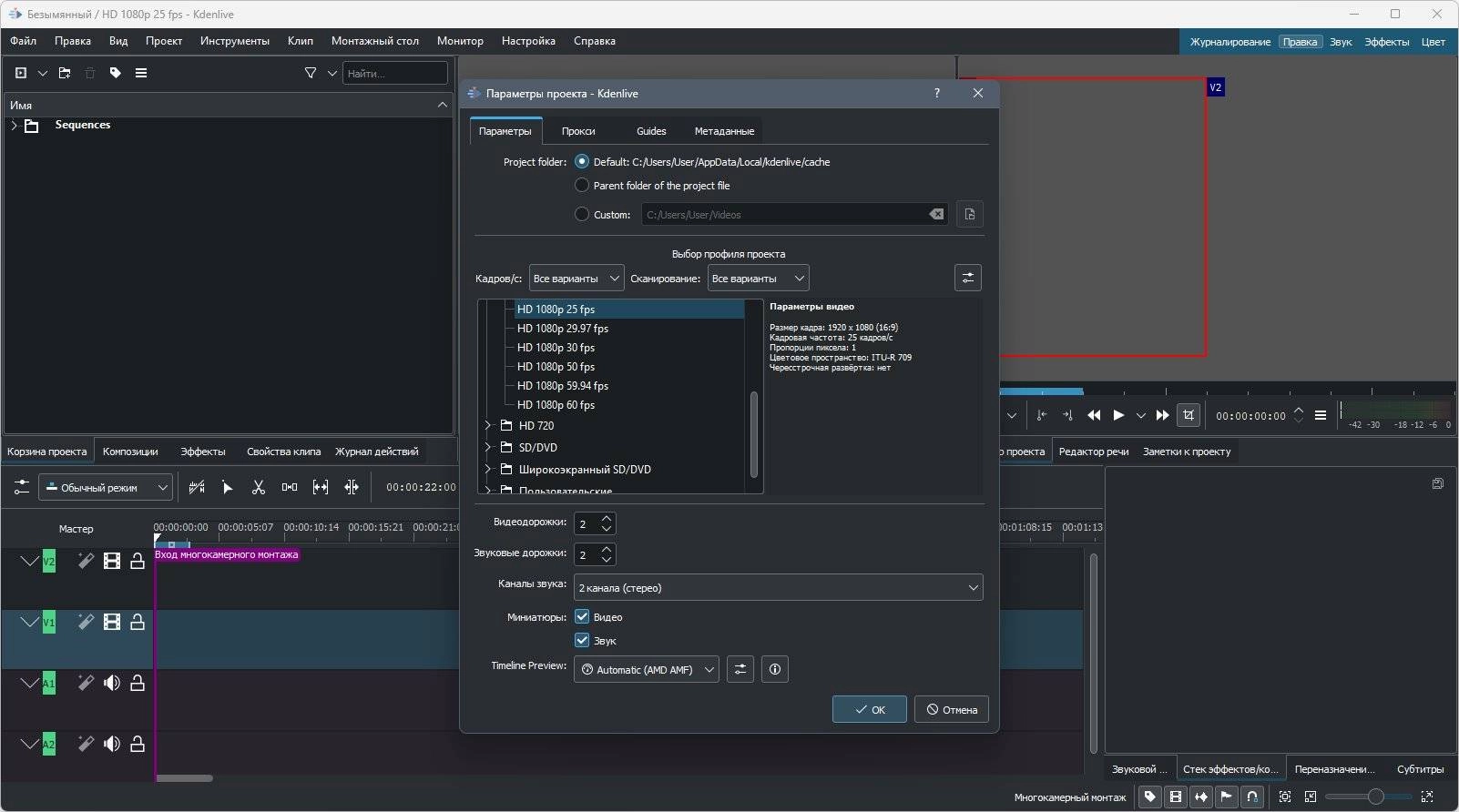Image resolution: width=1459 pixels, height=812 pixels.
Task: Expand the Sequences folder in project bin
Action: point(14,126)
